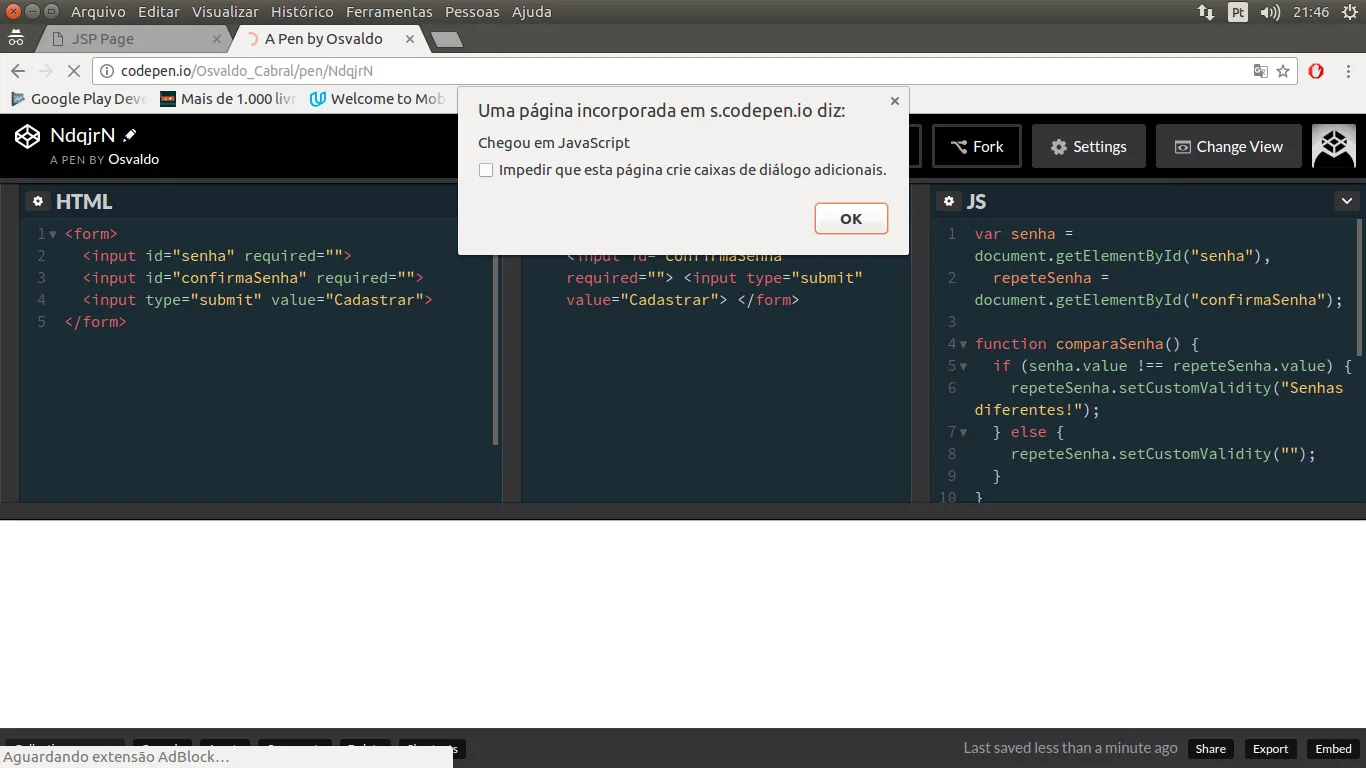Click the pencil icon beside NdqjrN title
Image resolution: width=1366 pixels, height=768 pixels.
click(x=129, y=135)
